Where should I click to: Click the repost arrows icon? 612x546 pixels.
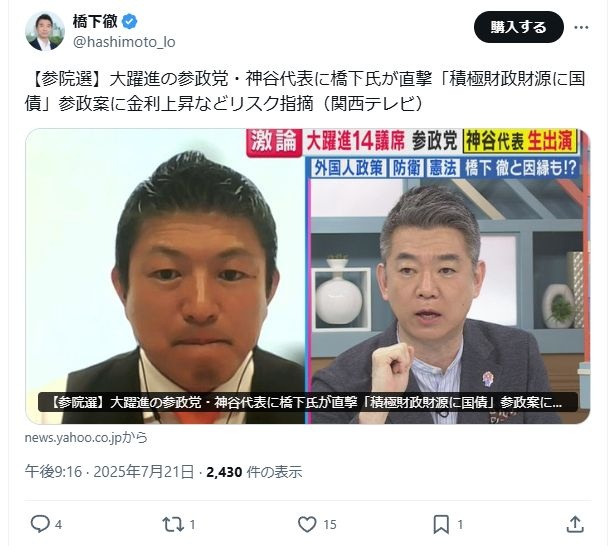tap(173, 525)
